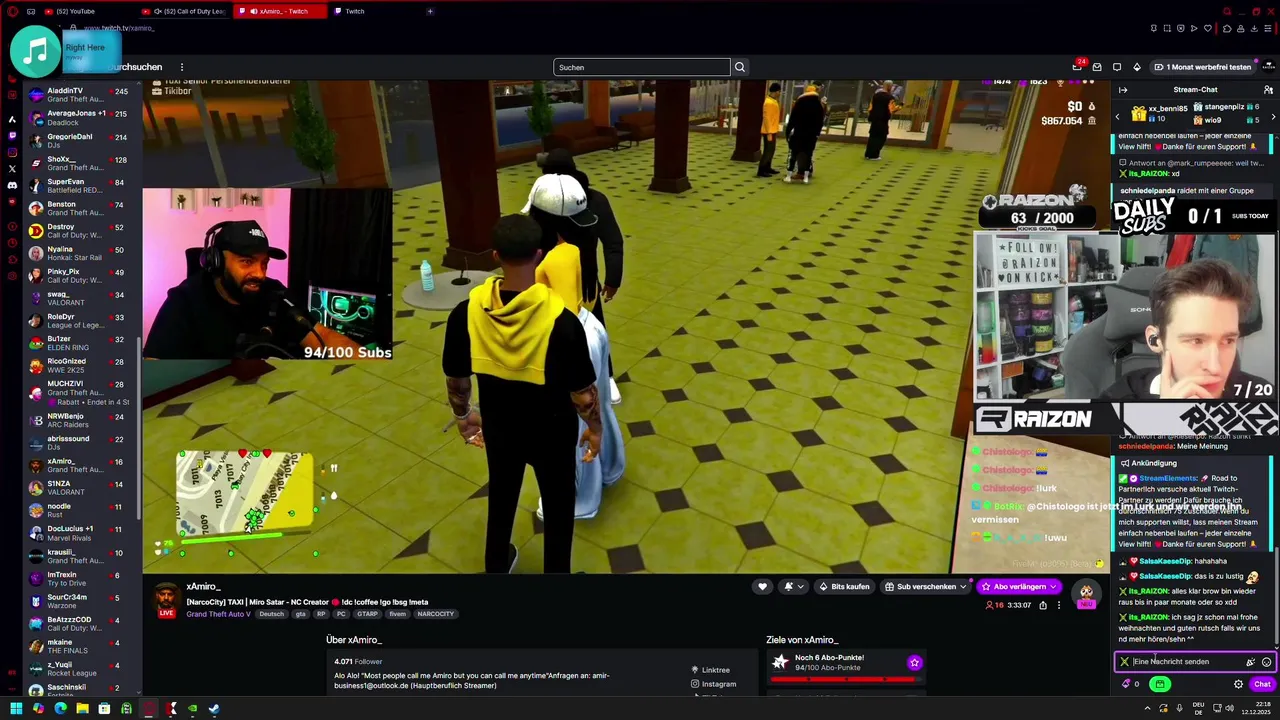Viewport: 1280px width, 720px height.
Task: Show previous gift leaderboard with left chevron
Action: tap(1118, 118)
